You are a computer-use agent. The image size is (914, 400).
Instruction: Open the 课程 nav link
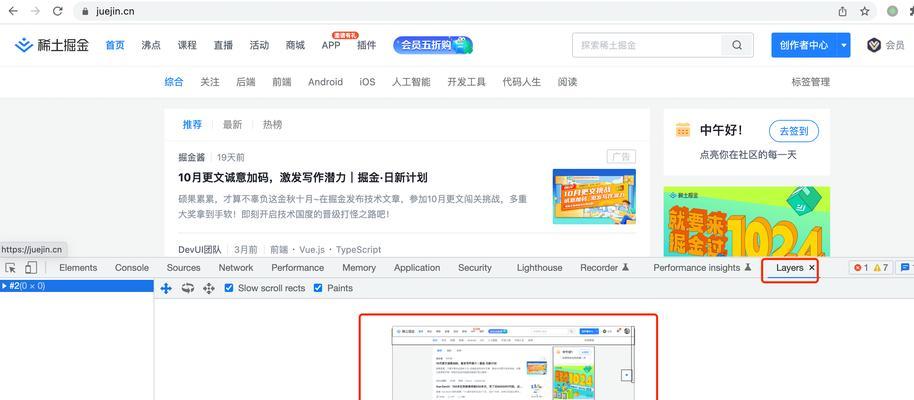pyautogui.click(x=187, y=45)
